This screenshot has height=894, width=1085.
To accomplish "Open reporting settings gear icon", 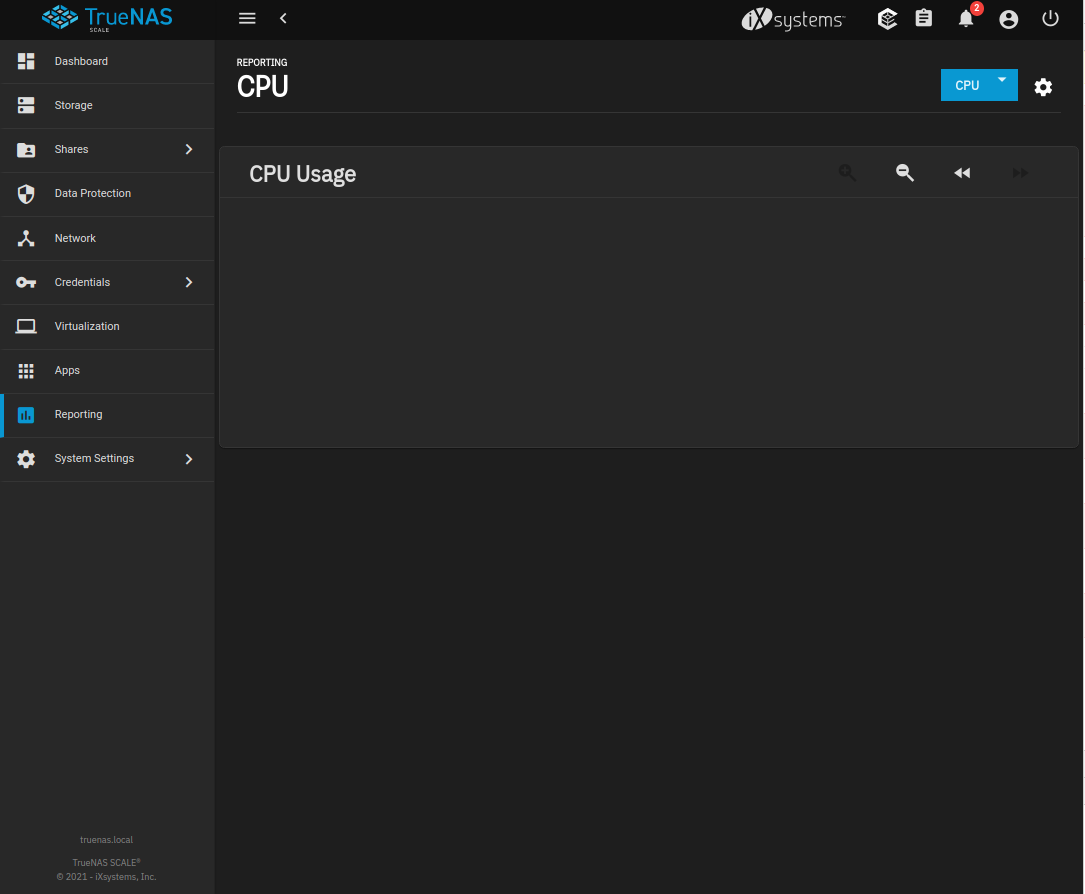I will click(1043, 86).
